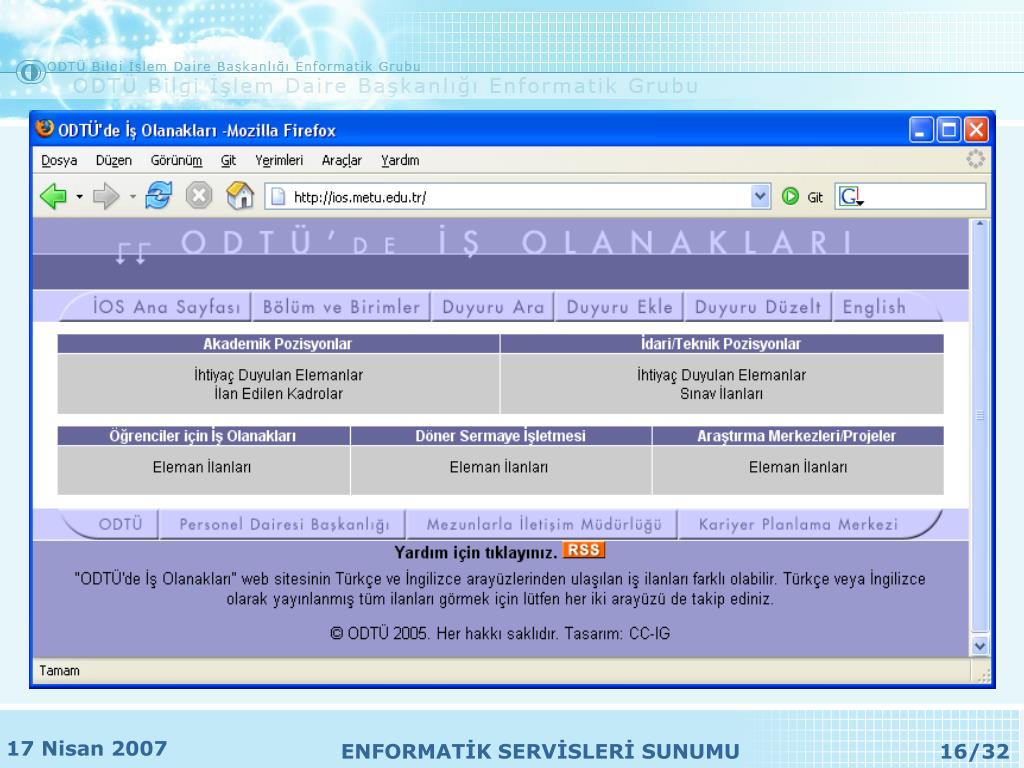This screenshot has height=768, width=1024.
Task: Click the orange RSS badge
Action: coord(584,550)
